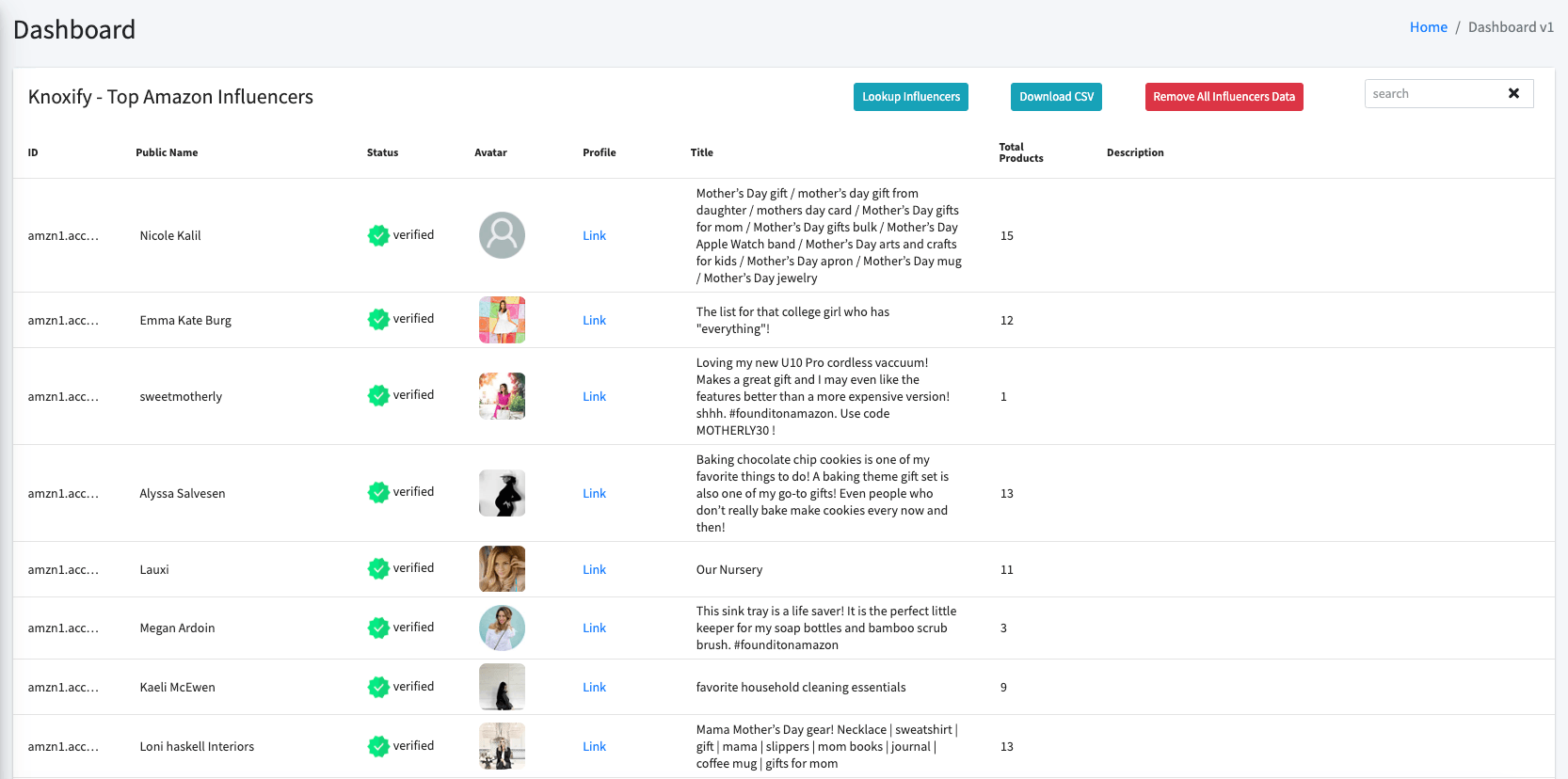Open Emma Kate Burg's profile Link
Screen dimensions: 1568x779
click(x=594, y=321)
